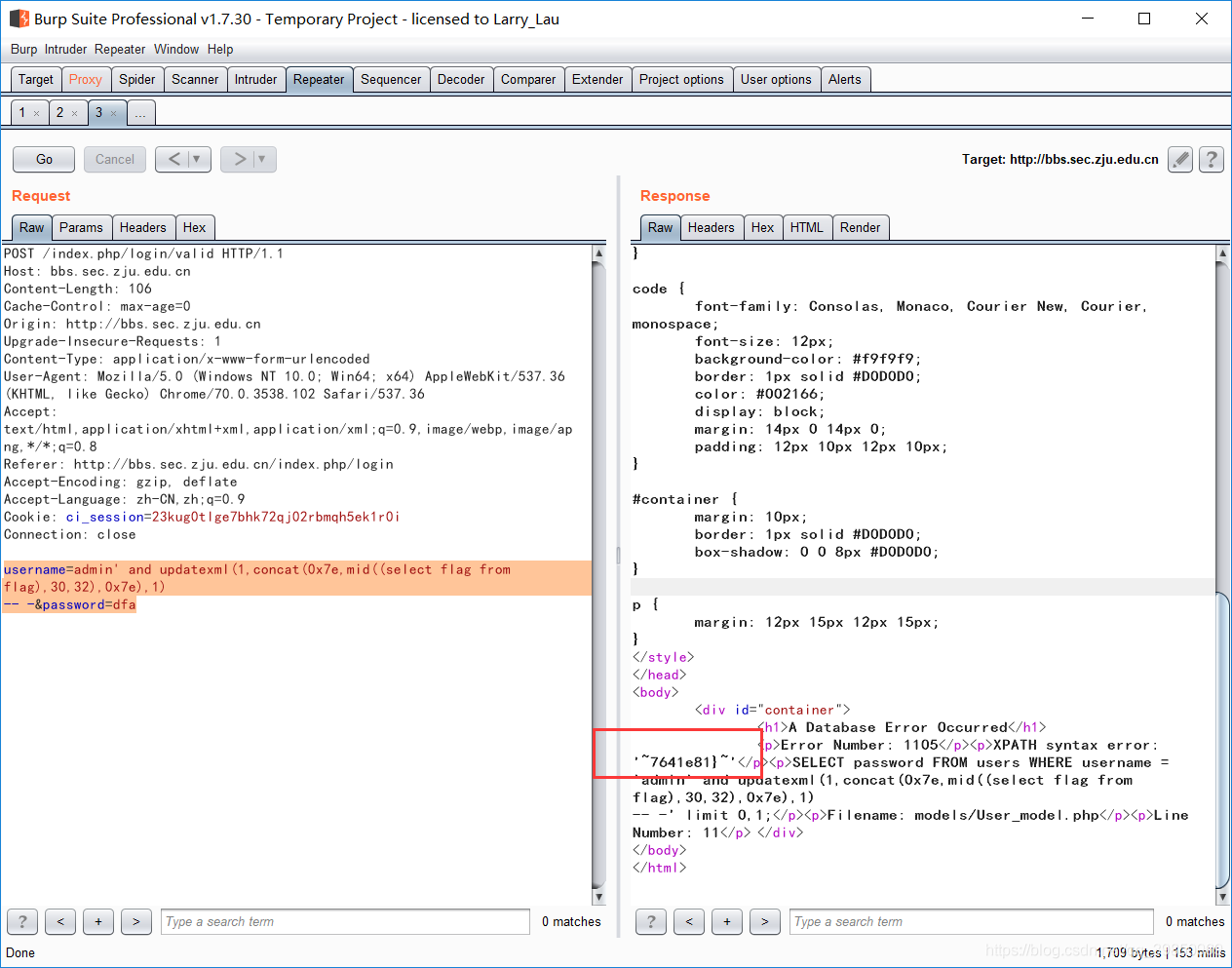
Task: Show request Raw view
Action: (x=32, y=228)
